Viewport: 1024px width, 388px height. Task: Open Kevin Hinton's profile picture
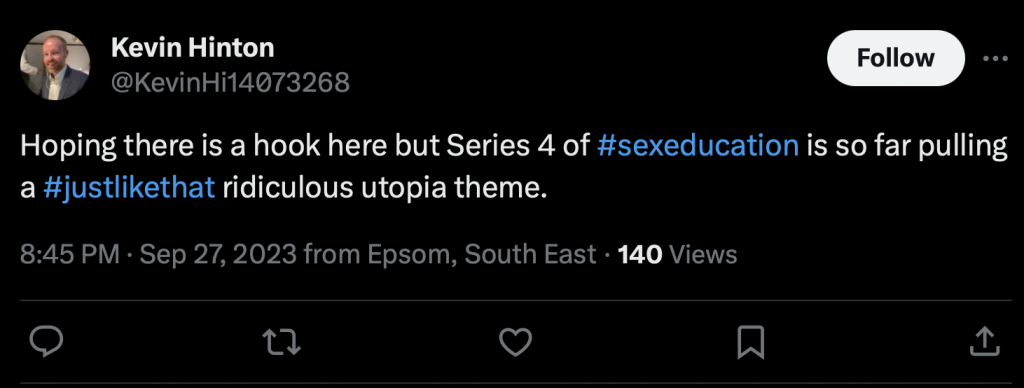coord(55,65)
